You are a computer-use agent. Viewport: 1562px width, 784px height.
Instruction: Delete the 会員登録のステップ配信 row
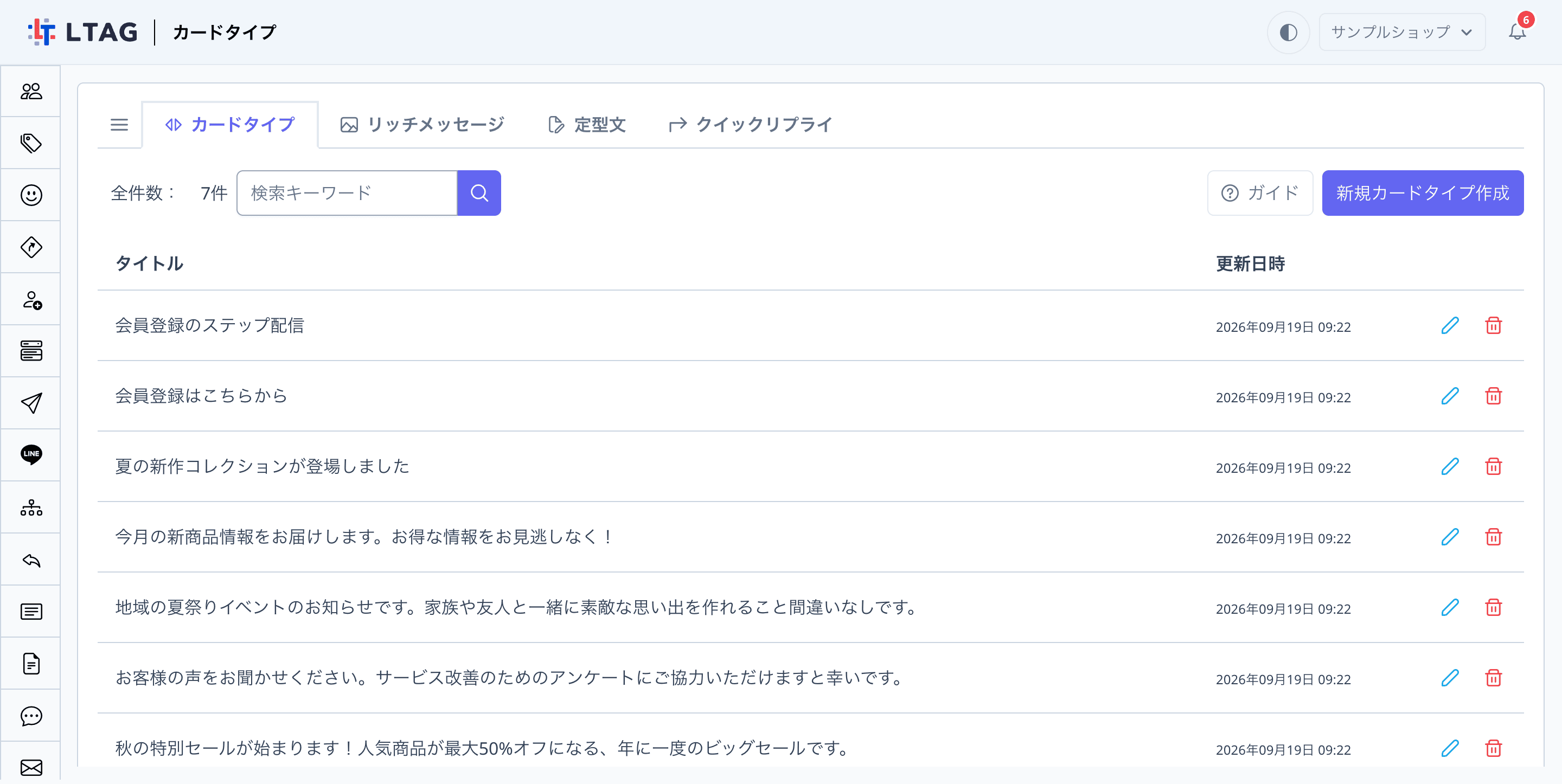click(x=1494, y=326)
